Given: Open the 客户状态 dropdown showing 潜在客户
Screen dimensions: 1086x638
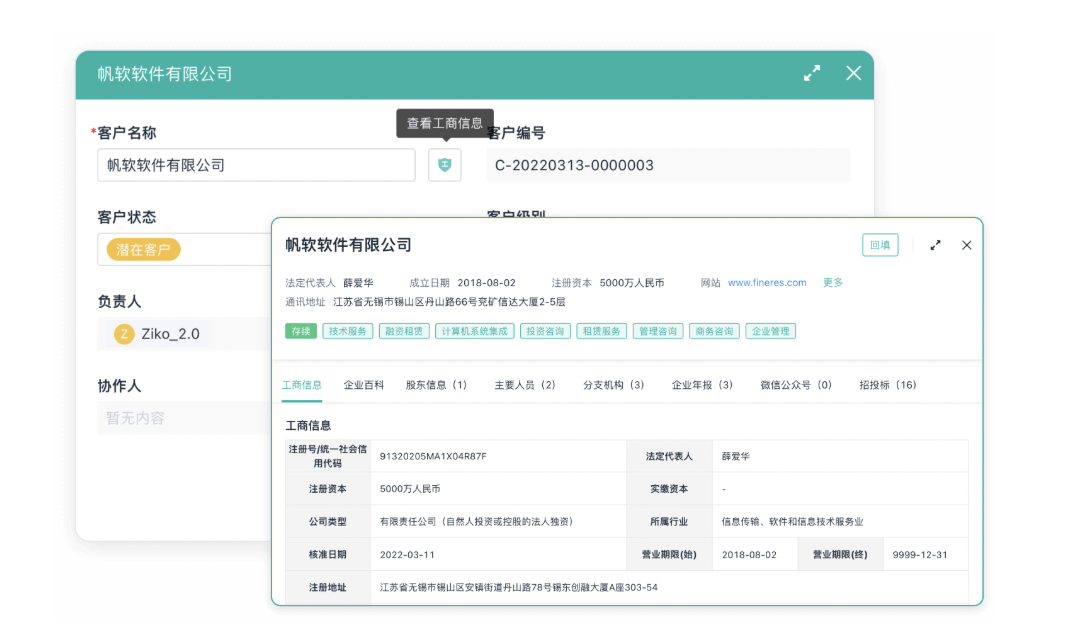Looking at the screenshot, I should [185, 250].
